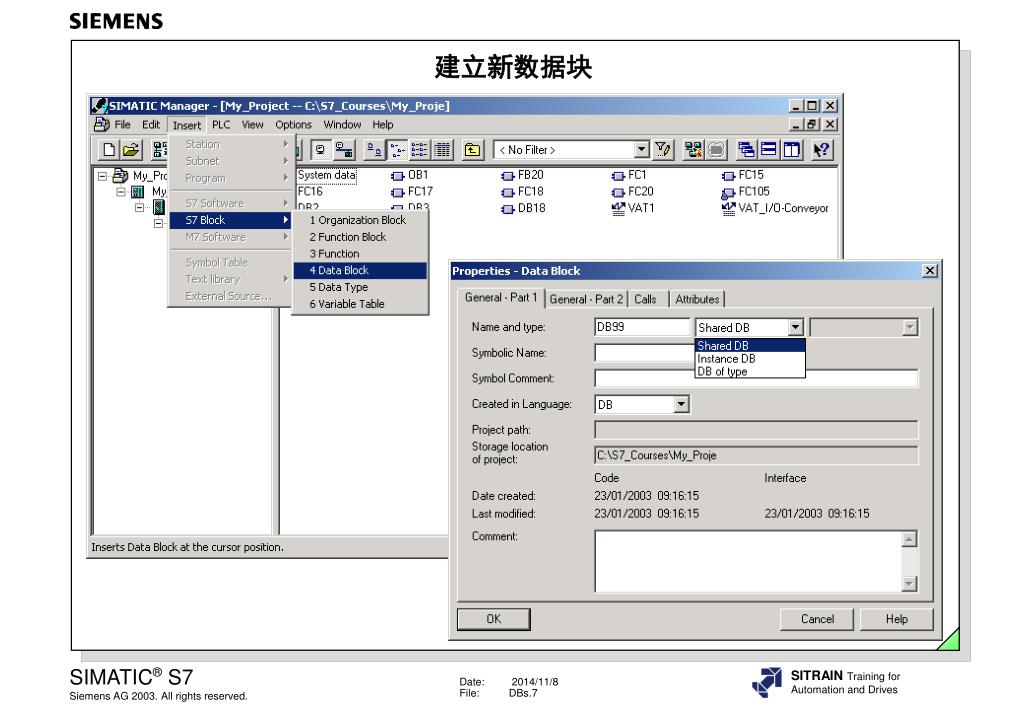Expand the Text library submenu arrow
Image resolution: width=1023 pixels, height=708 pixels.
coord(286,279)
